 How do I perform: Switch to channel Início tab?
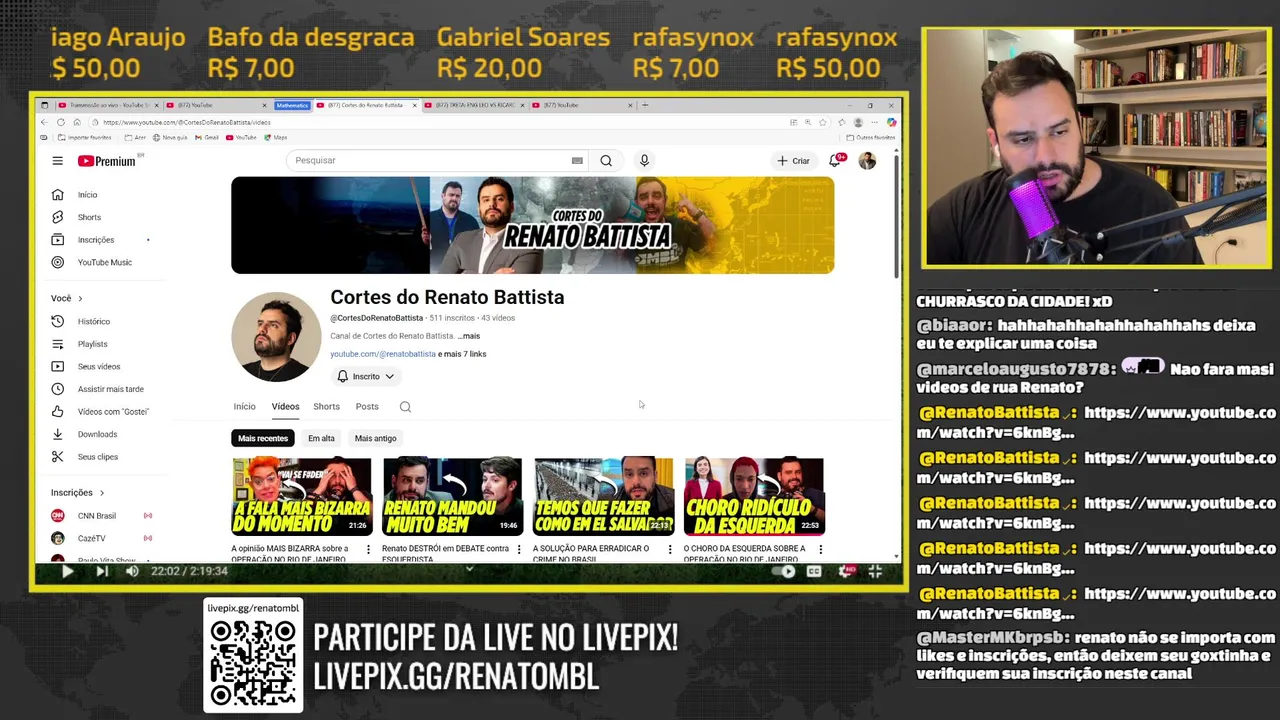click(244, 407)
